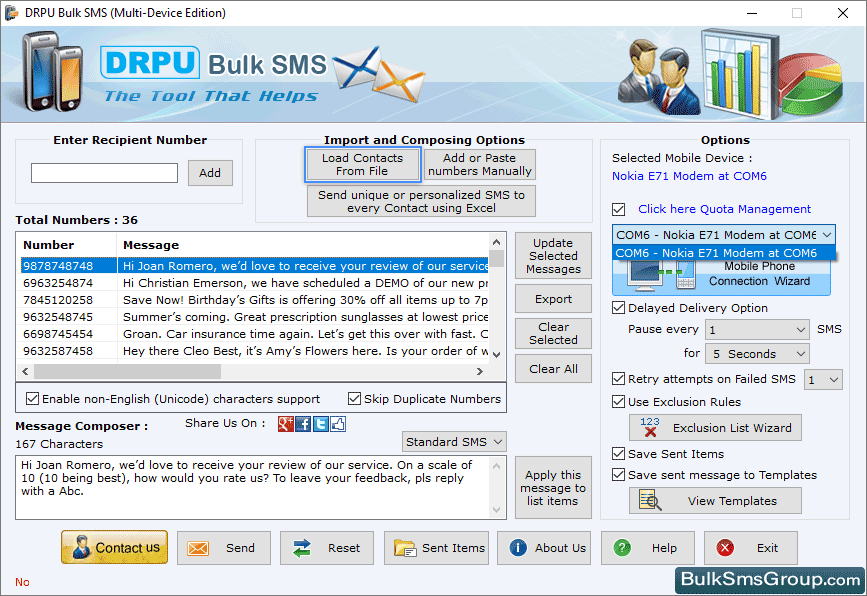Click the About Us info icon
867x596 pixels.
[x=518, y=548]
